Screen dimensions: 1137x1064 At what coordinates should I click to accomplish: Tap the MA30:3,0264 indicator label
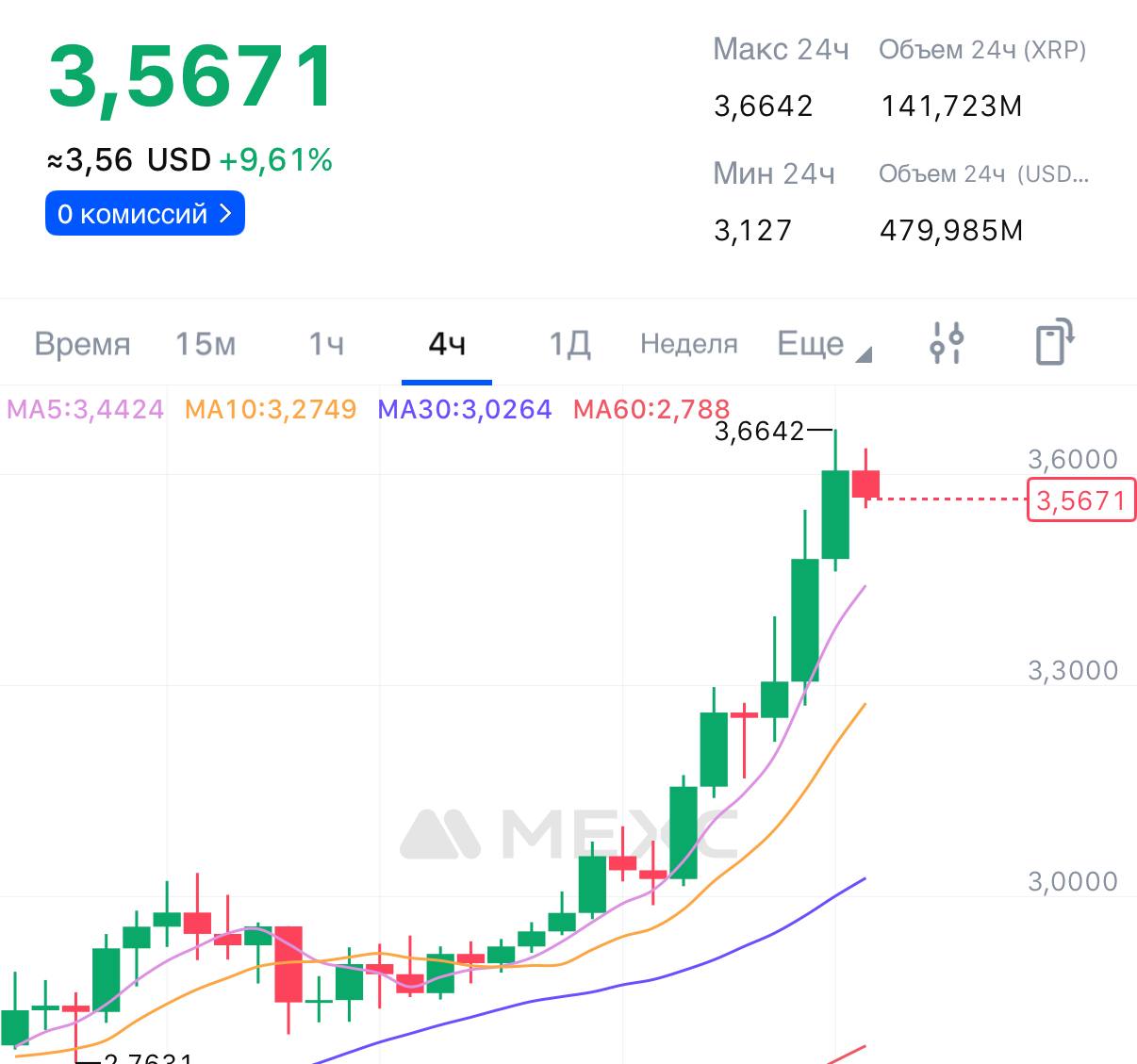pyautogui.click(x=465, y=409)
